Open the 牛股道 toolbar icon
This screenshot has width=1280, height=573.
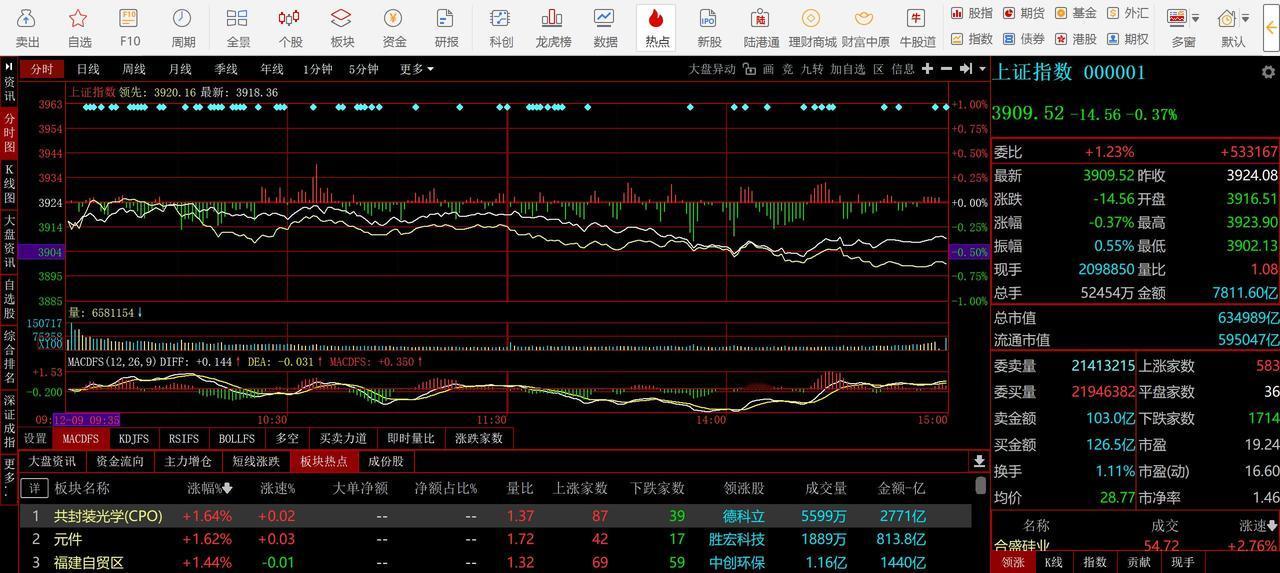click(x=916, y=27)
